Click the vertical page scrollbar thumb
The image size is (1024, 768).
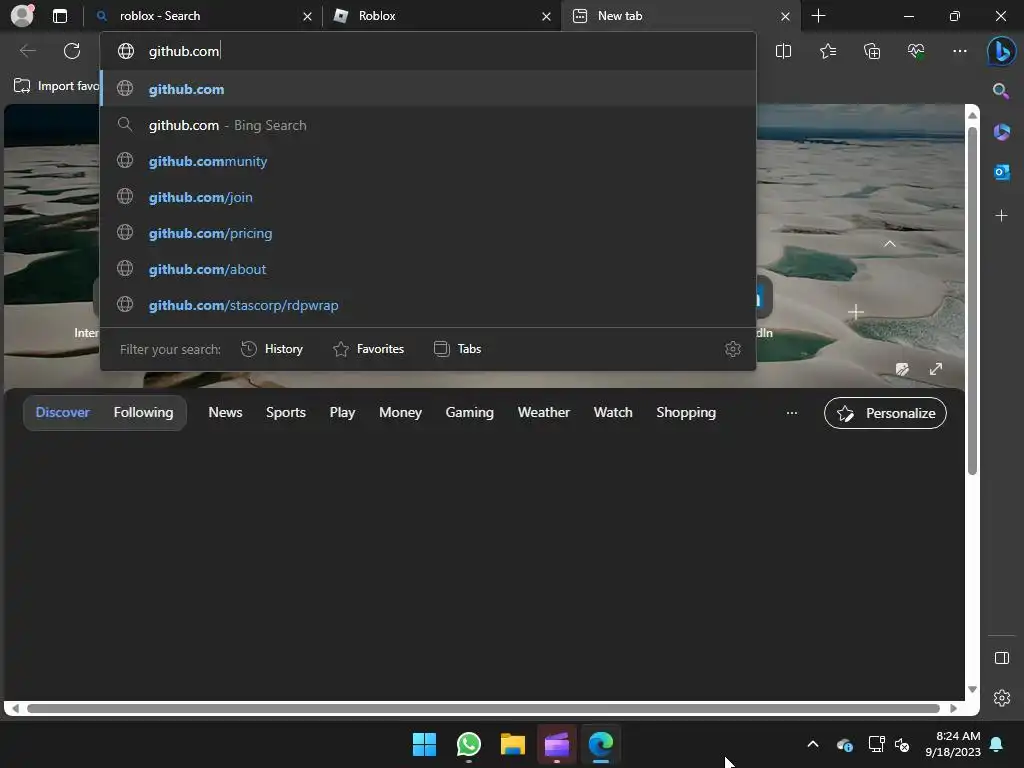tap(972, 300)
